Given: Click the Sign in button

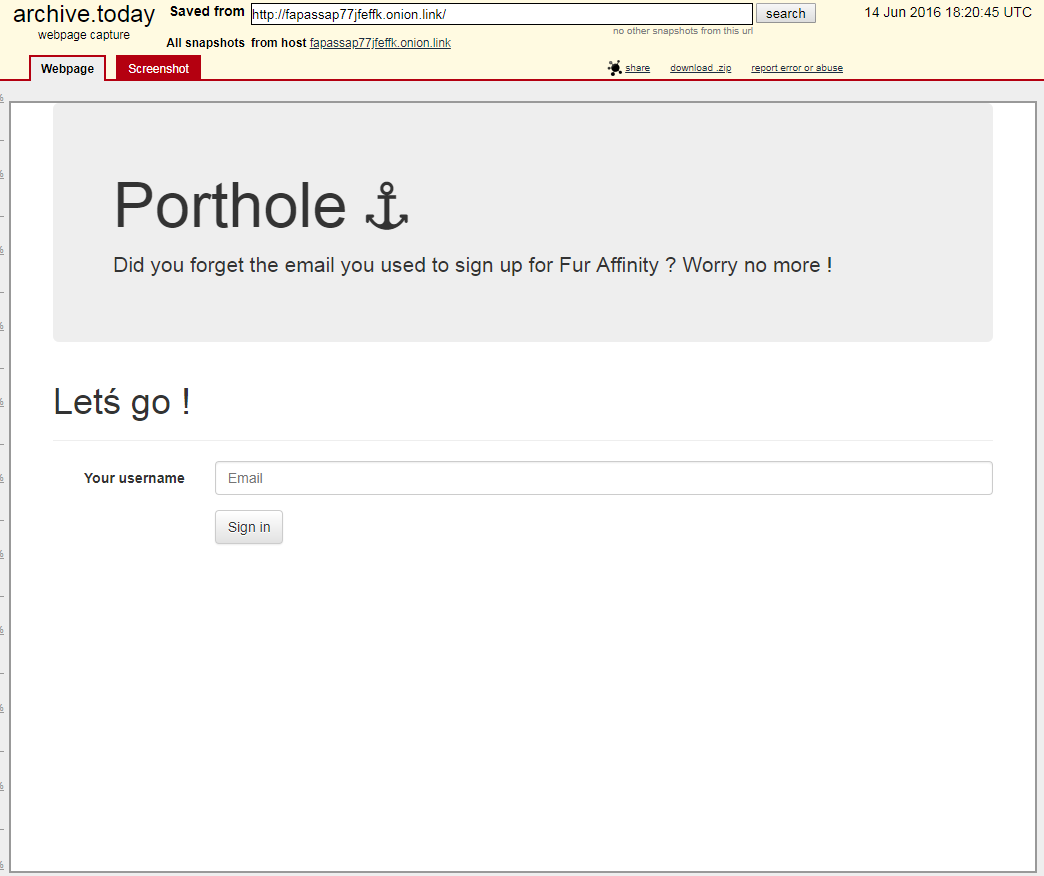Looking at the screenshot, I should 249,527.
